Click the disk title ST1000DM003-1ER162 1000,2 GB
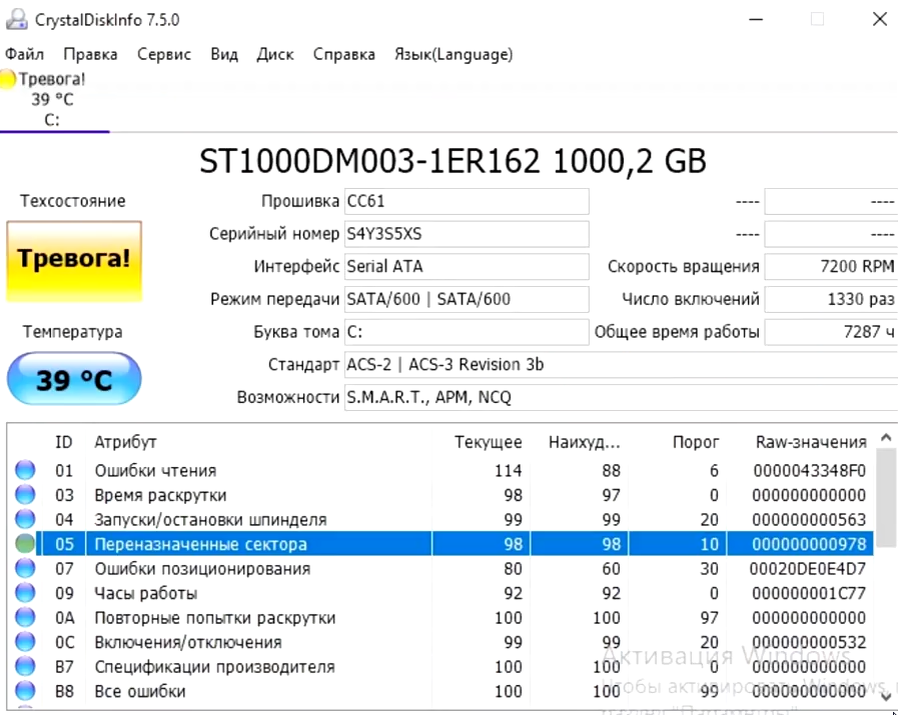 pyautogui.click(x=453, y=162)
